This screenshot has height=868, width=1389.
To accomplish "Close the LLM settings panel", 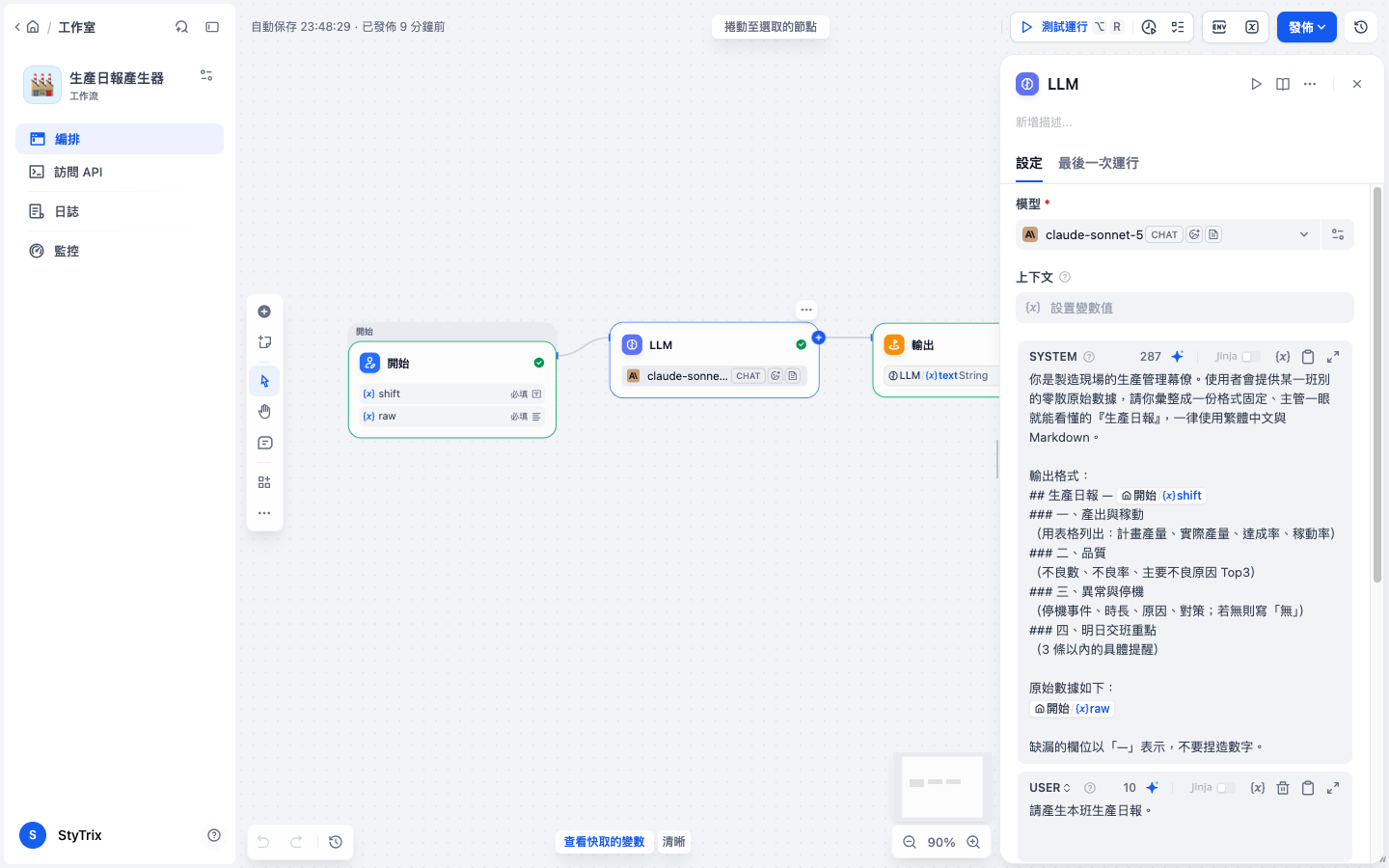I will point(1357,84).
